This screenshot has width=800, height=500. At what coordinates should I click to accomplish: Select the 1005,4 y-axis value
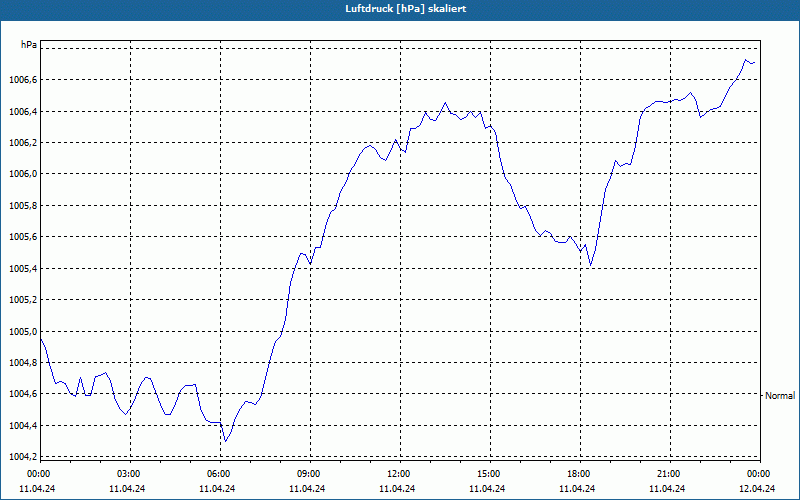pos(23,268)
